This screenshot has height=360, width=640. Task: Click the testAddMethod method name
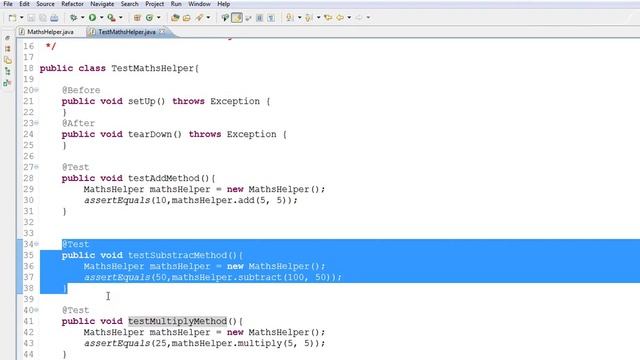coord(164,178)
